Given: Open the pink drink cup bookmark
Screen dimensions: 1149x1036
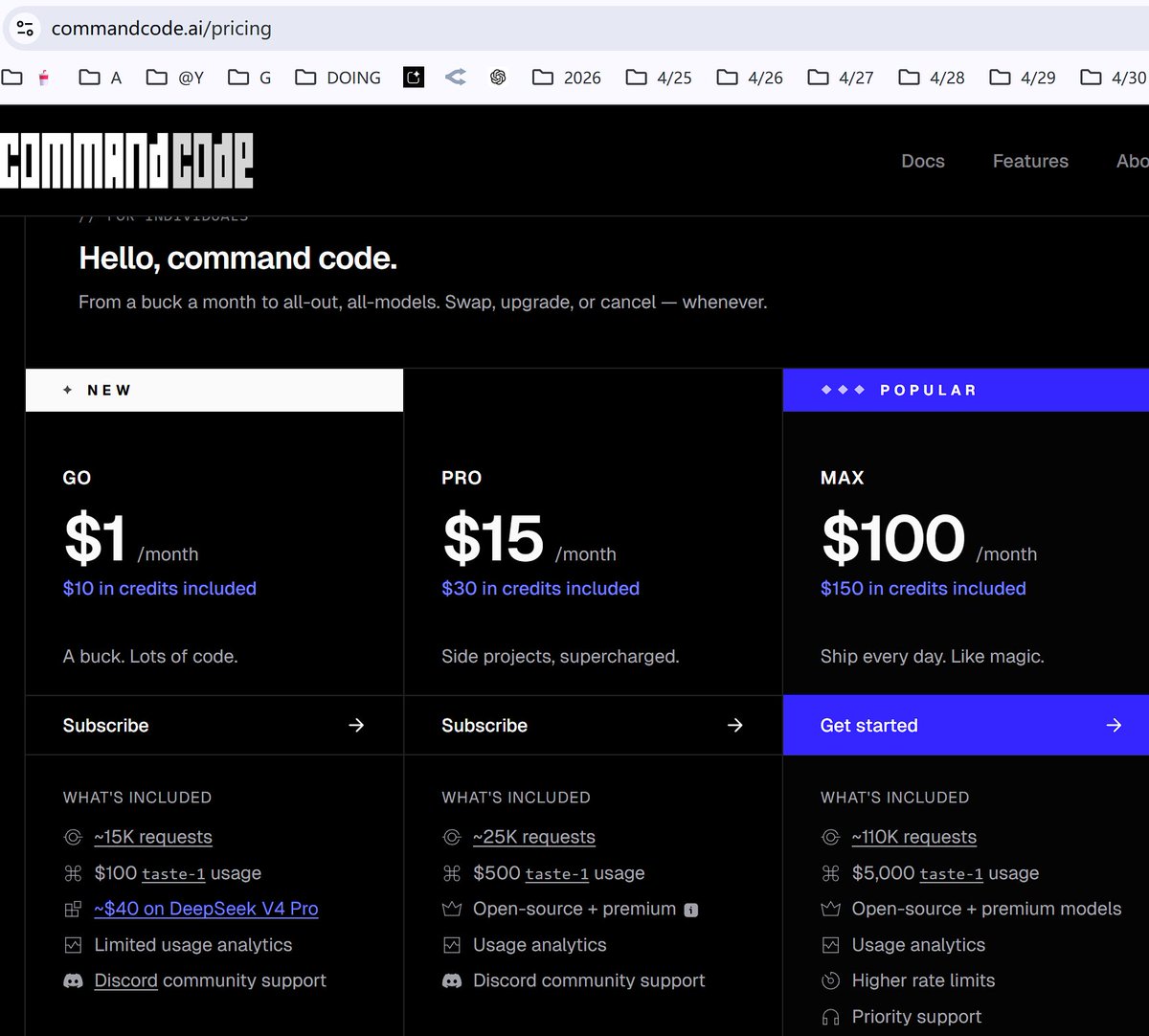Looking at the screenshot, I should point(44,78).
